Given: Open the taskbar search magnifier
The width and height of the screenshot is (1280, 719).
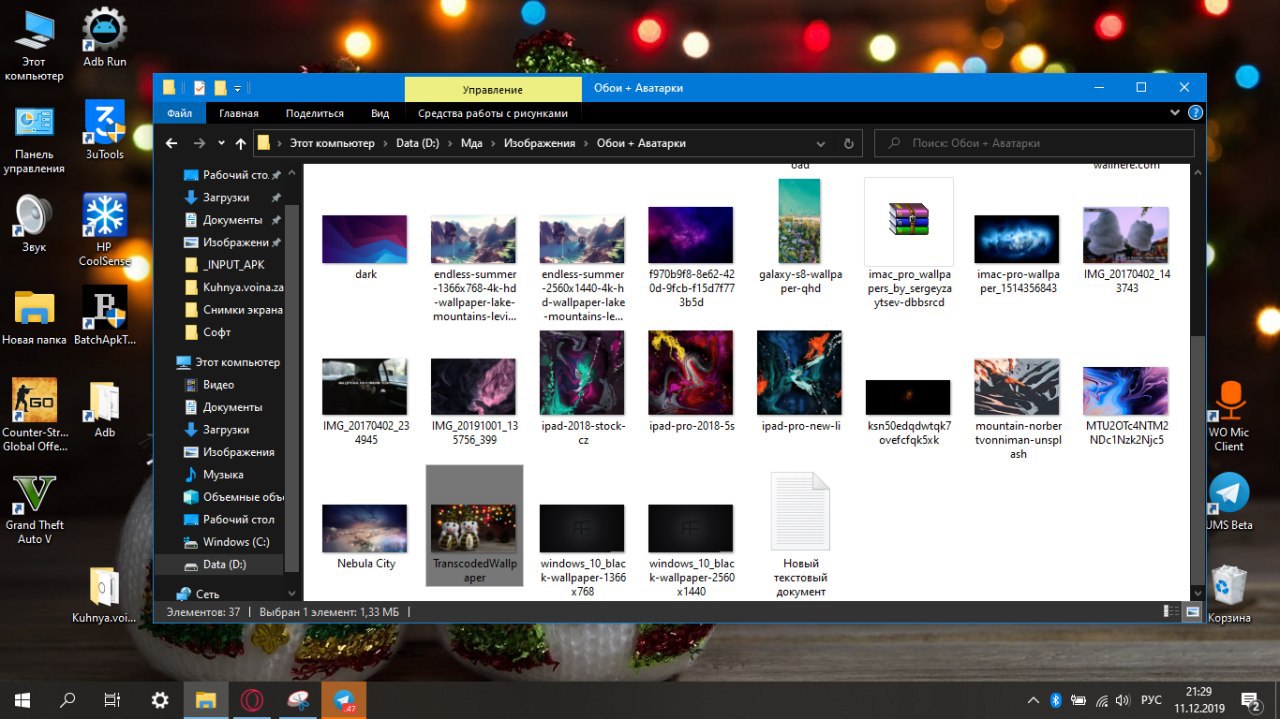Looking at the screenshot, I should tap(68, 700).
